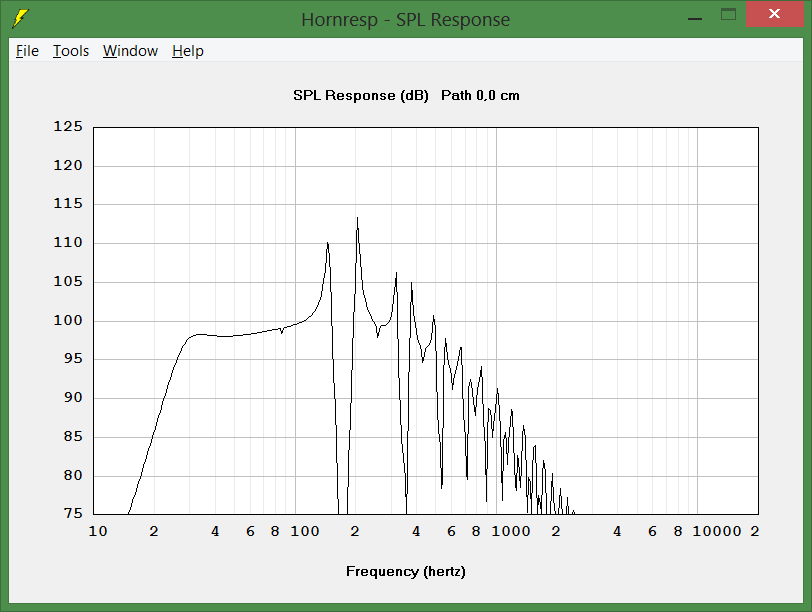Viewport: 812px width, 612px height.
Task: Click the 'Path 0,0 cm' label
Action: 480,96
